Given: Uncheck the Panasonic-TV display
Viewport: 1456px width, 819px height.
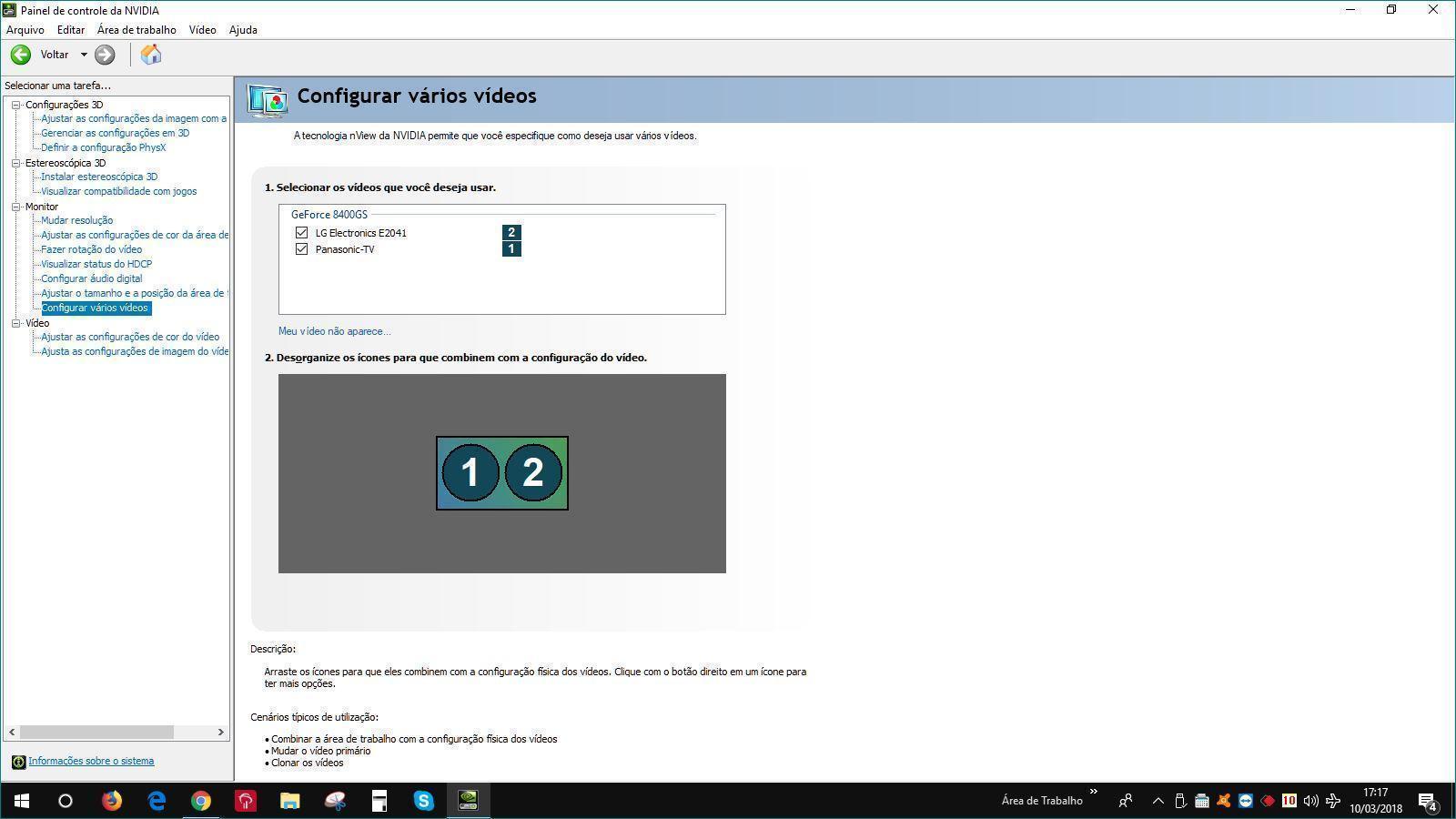Looking at the screenshot, I should (301, 249).
